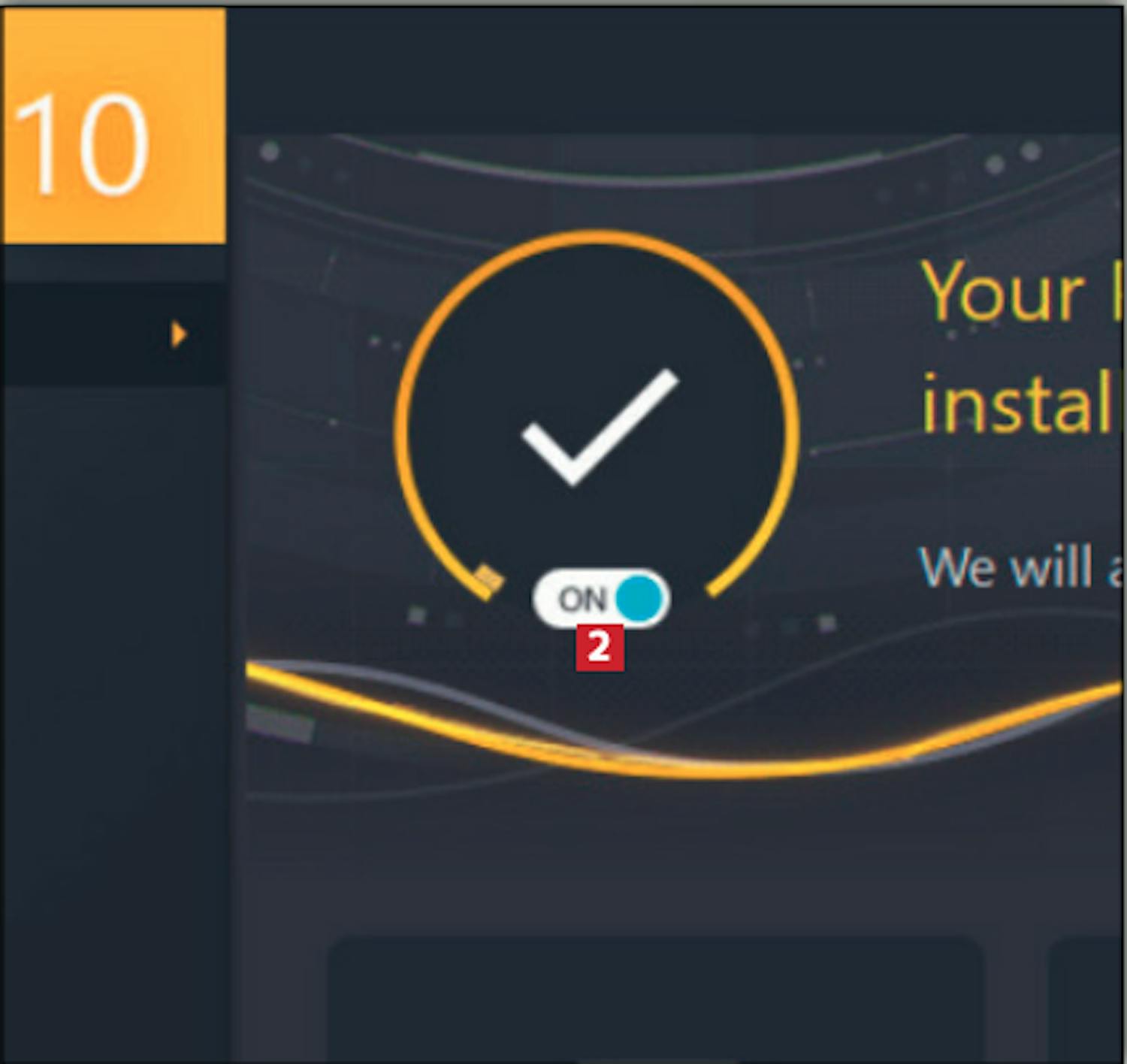Click the dark header bar beside the logo
The image size is (1127, 1064).
coord(675,70)
